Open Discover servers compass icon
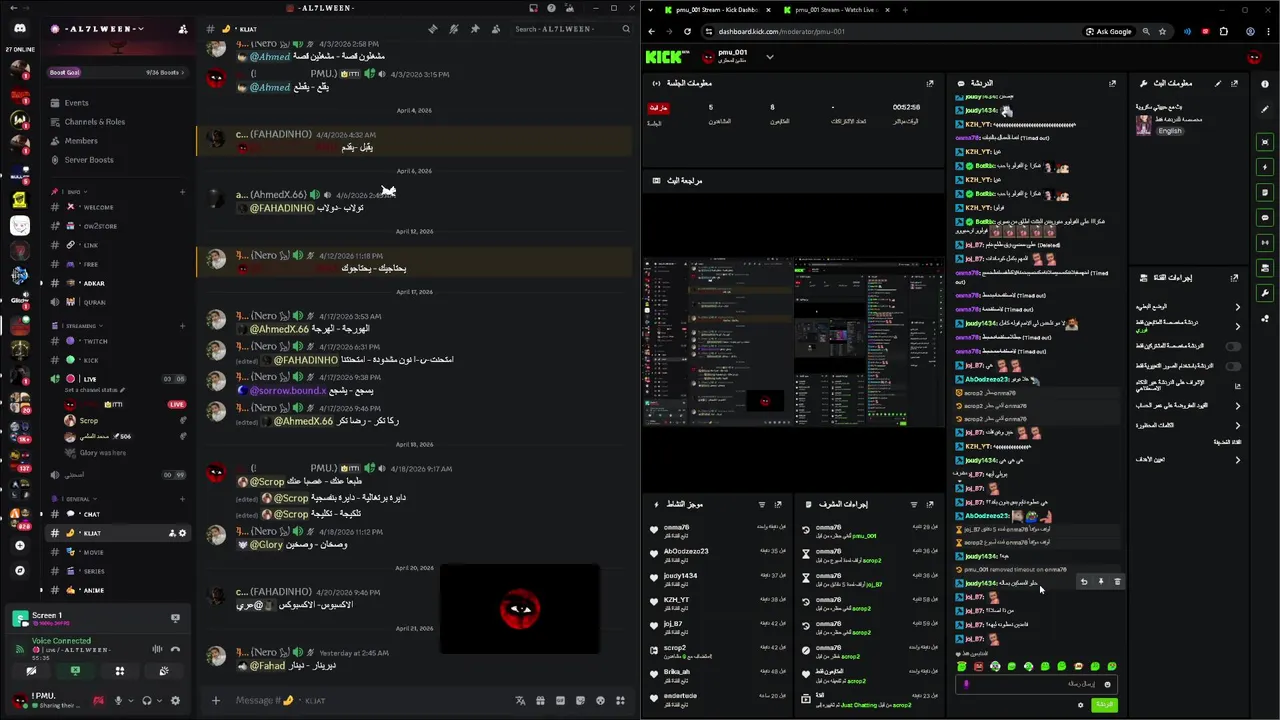The image size is (1280, 720). (x=20, y=571)
